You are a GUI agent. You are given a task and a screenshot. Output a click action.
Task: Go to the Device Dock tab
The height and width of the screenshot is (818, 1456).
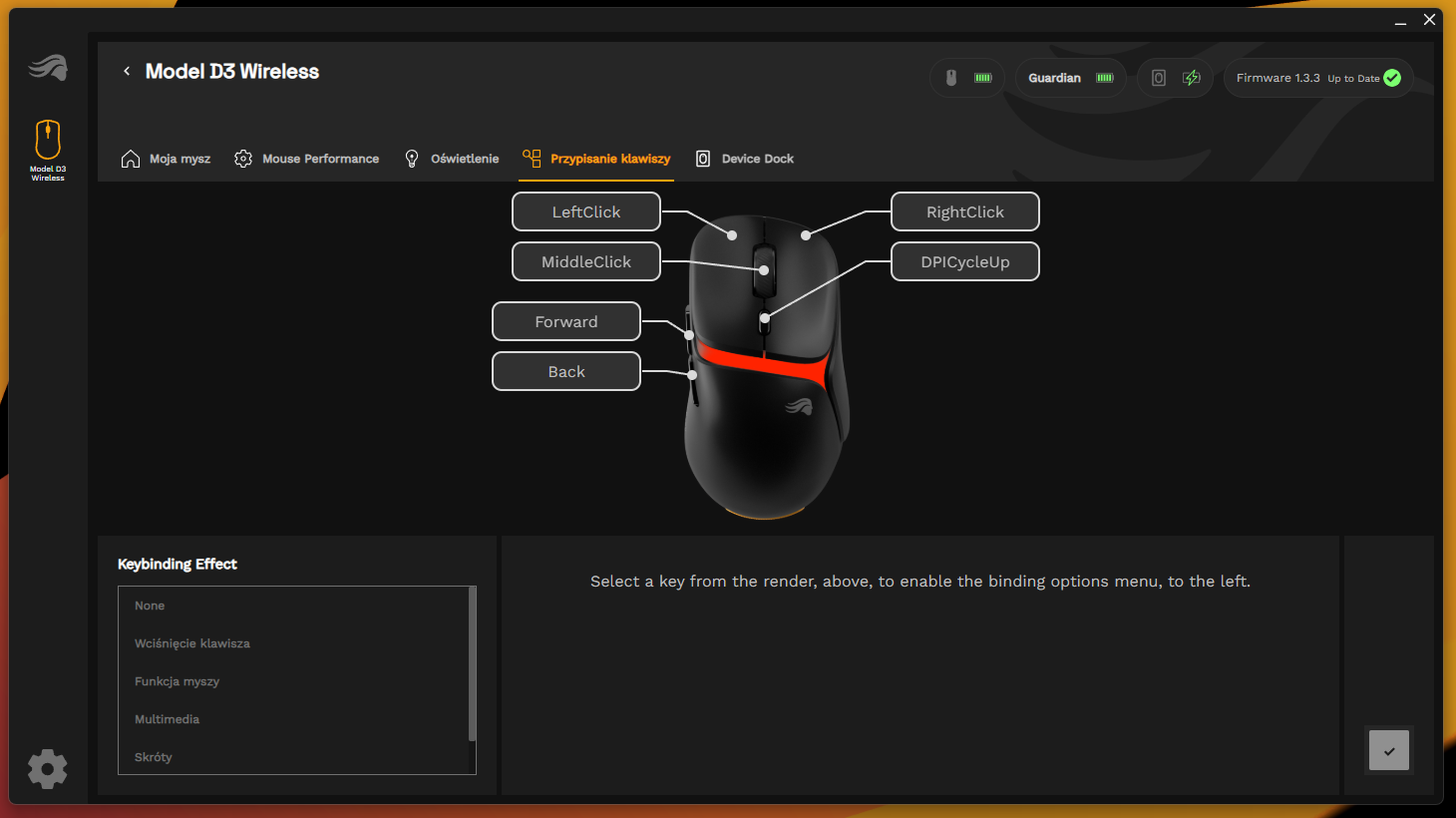pos(745,159)
